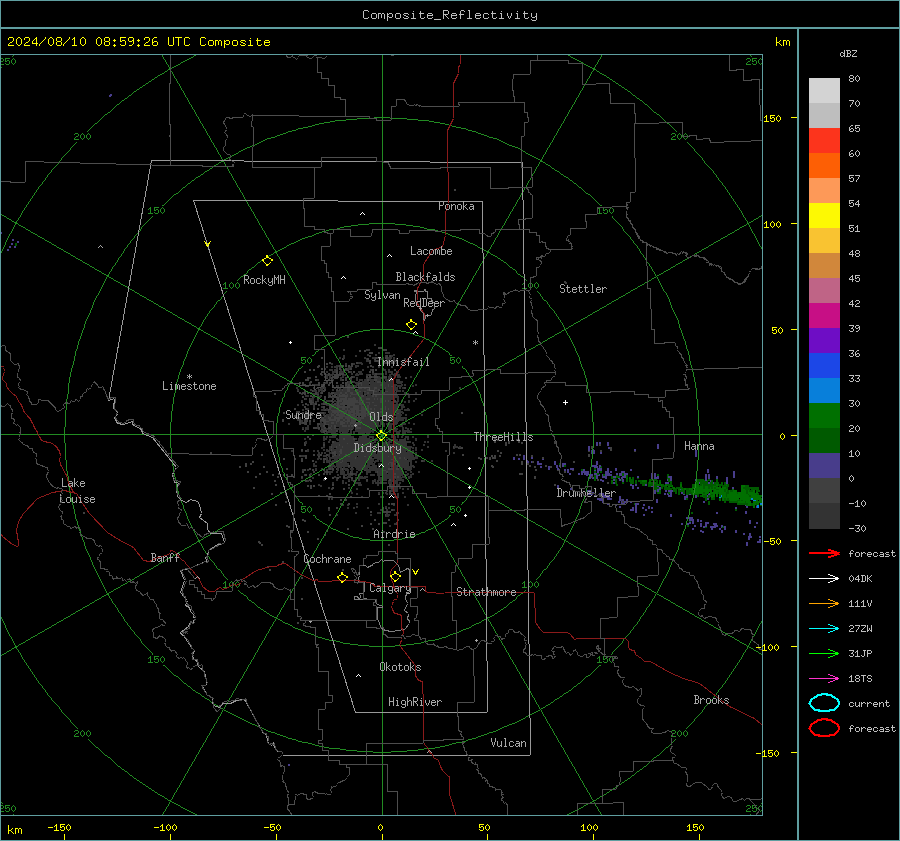Image resolution: width=900 pixels, height=841 pixels.
Task: Click the red forecast ellipse legend icon
Action: tap(824, 728)
